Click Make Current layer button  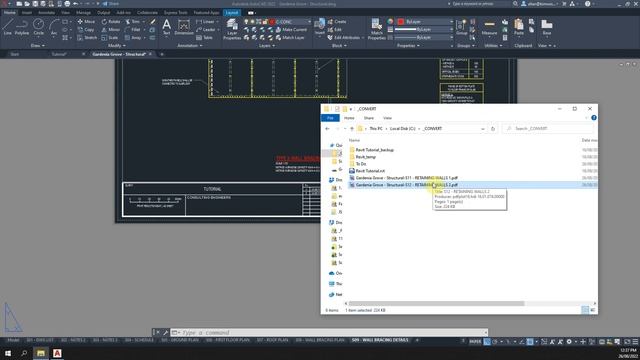[291, 30]
